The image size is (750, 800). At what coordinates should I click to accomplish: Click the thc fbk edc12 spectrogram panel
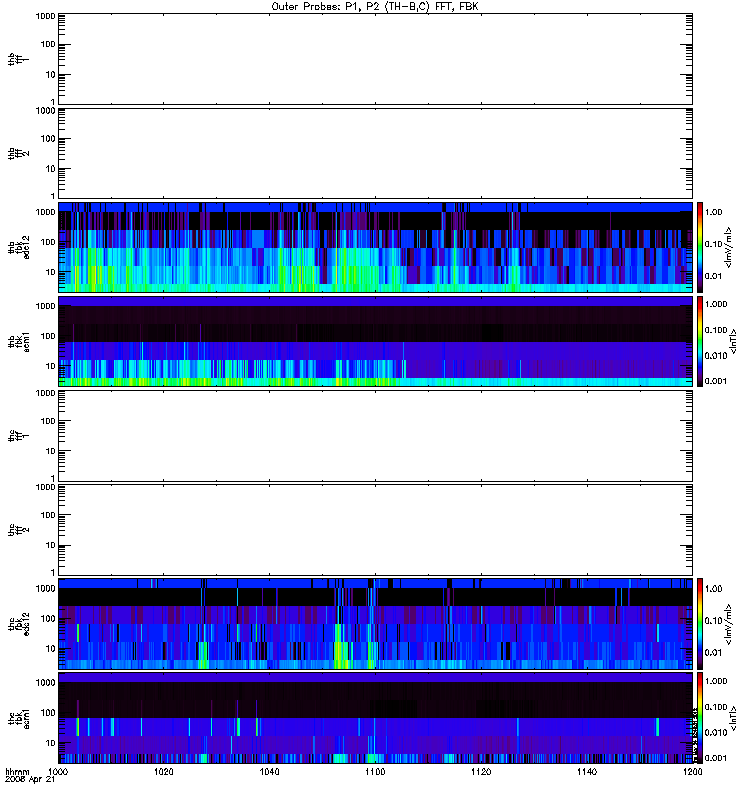[375, 624]
